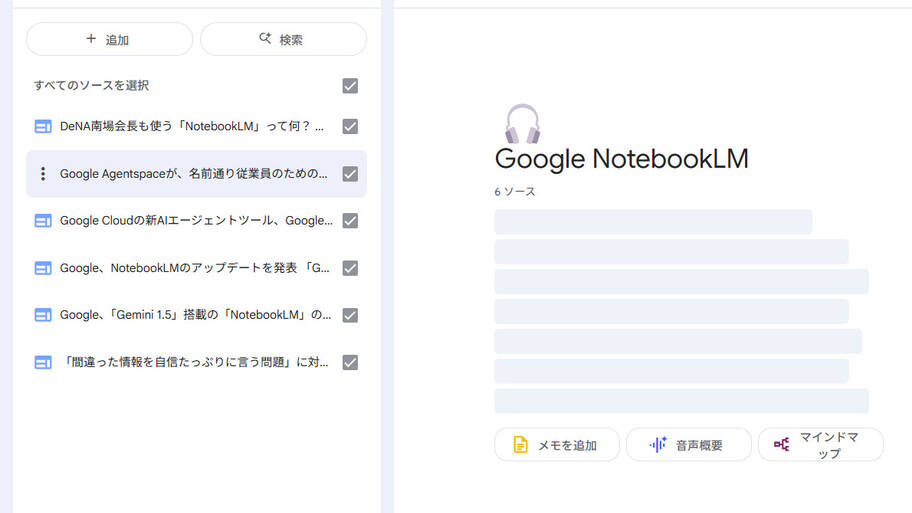Toggle checkbox for Google Cloudの新AIエージェントツール source
912x513 pixels.
pyautogui.click(x=350, y=220)
